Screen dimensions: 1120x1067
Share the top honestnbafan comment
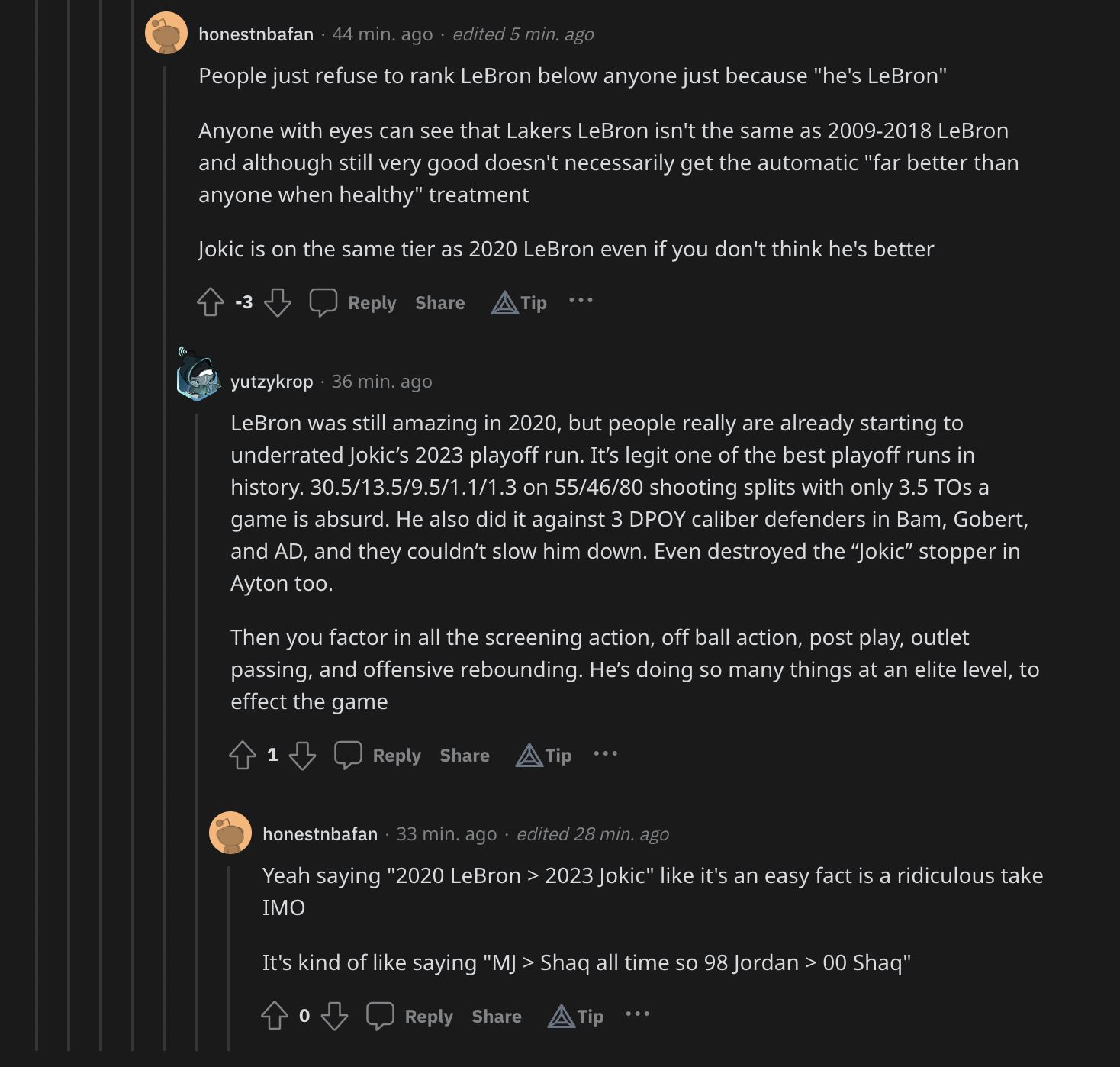(439, 303)
